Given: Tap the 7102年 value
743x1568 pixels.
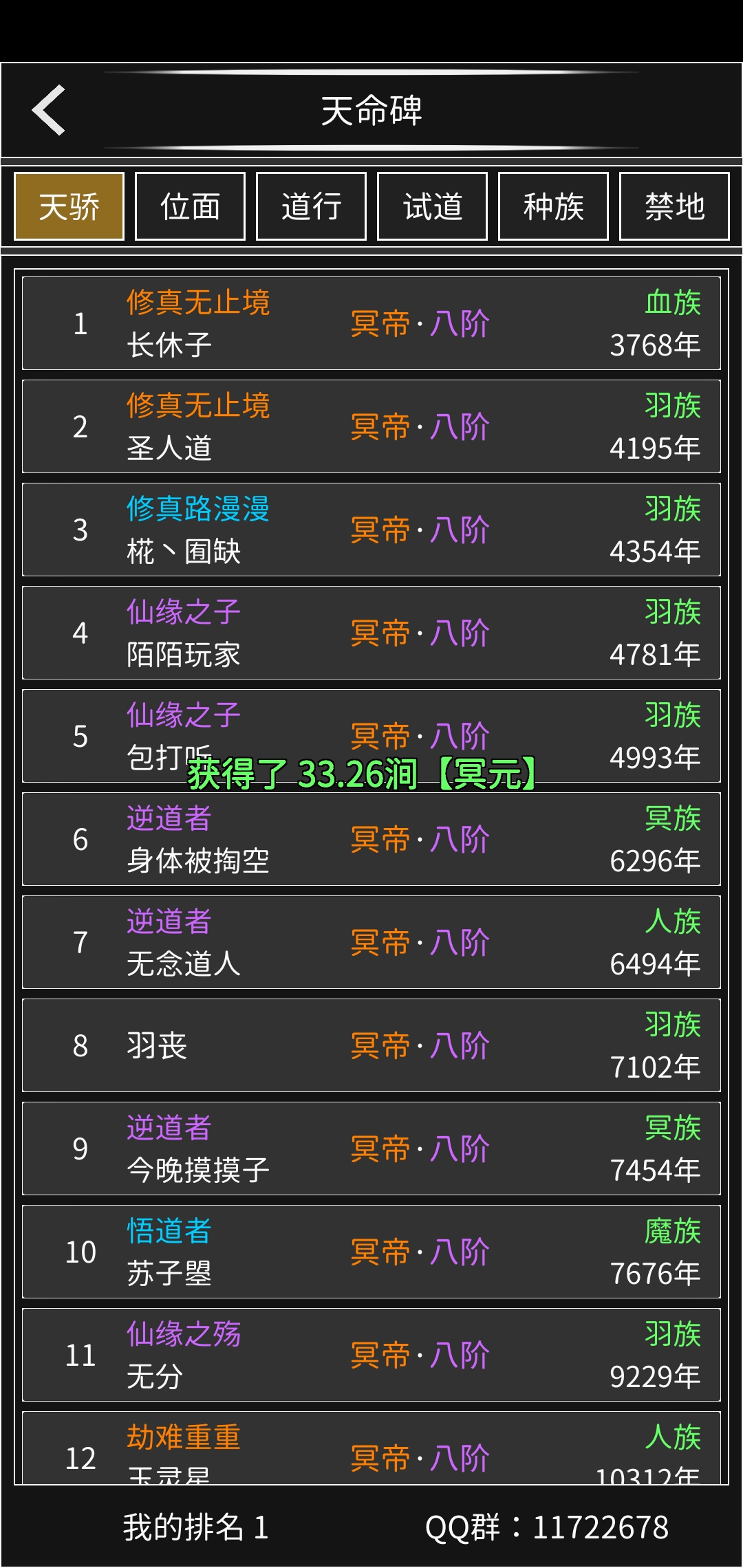Looking at the screenshot, I should tap(655, 1067).
